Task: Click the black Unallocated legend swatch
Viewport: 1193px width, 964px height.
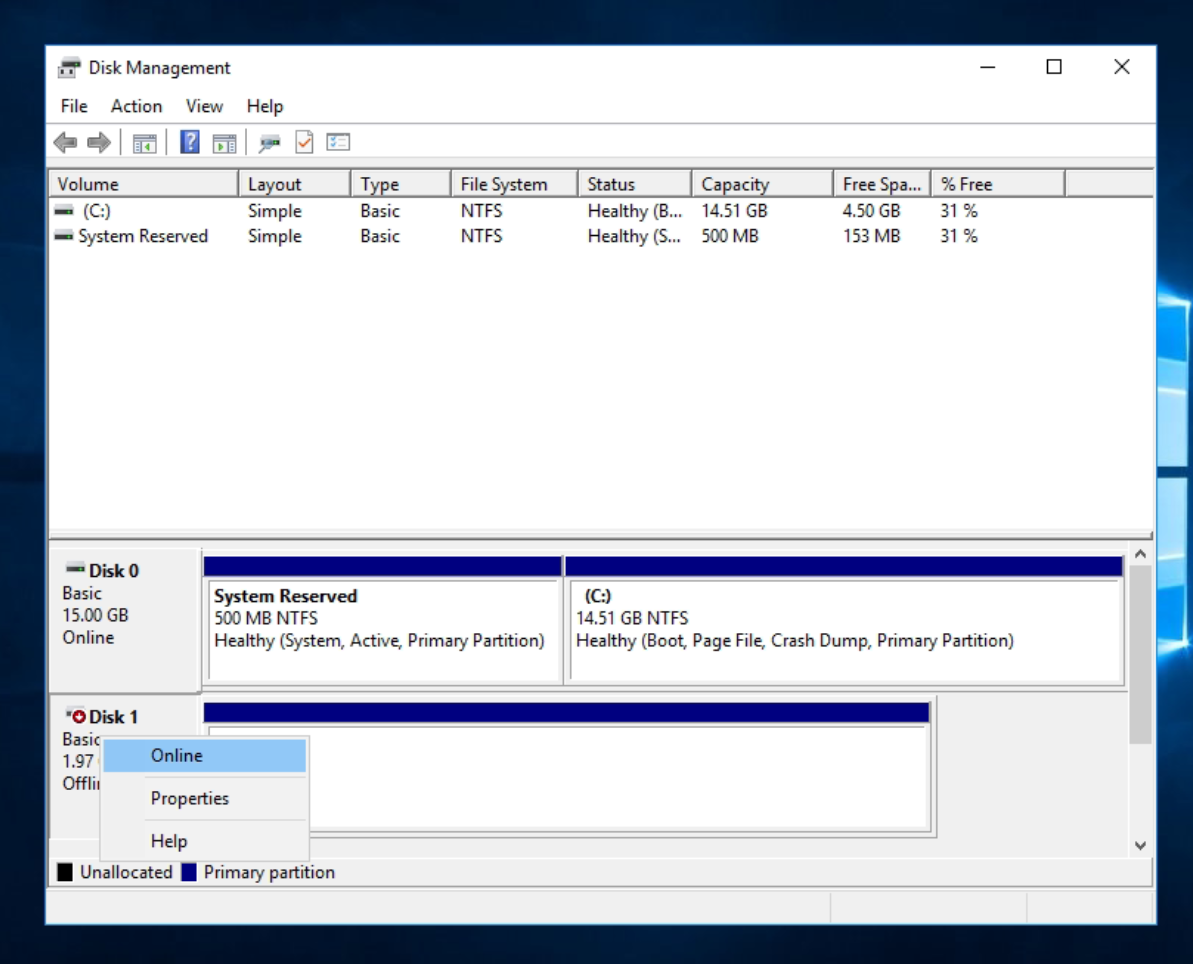Action: click(x=65, y=872)
